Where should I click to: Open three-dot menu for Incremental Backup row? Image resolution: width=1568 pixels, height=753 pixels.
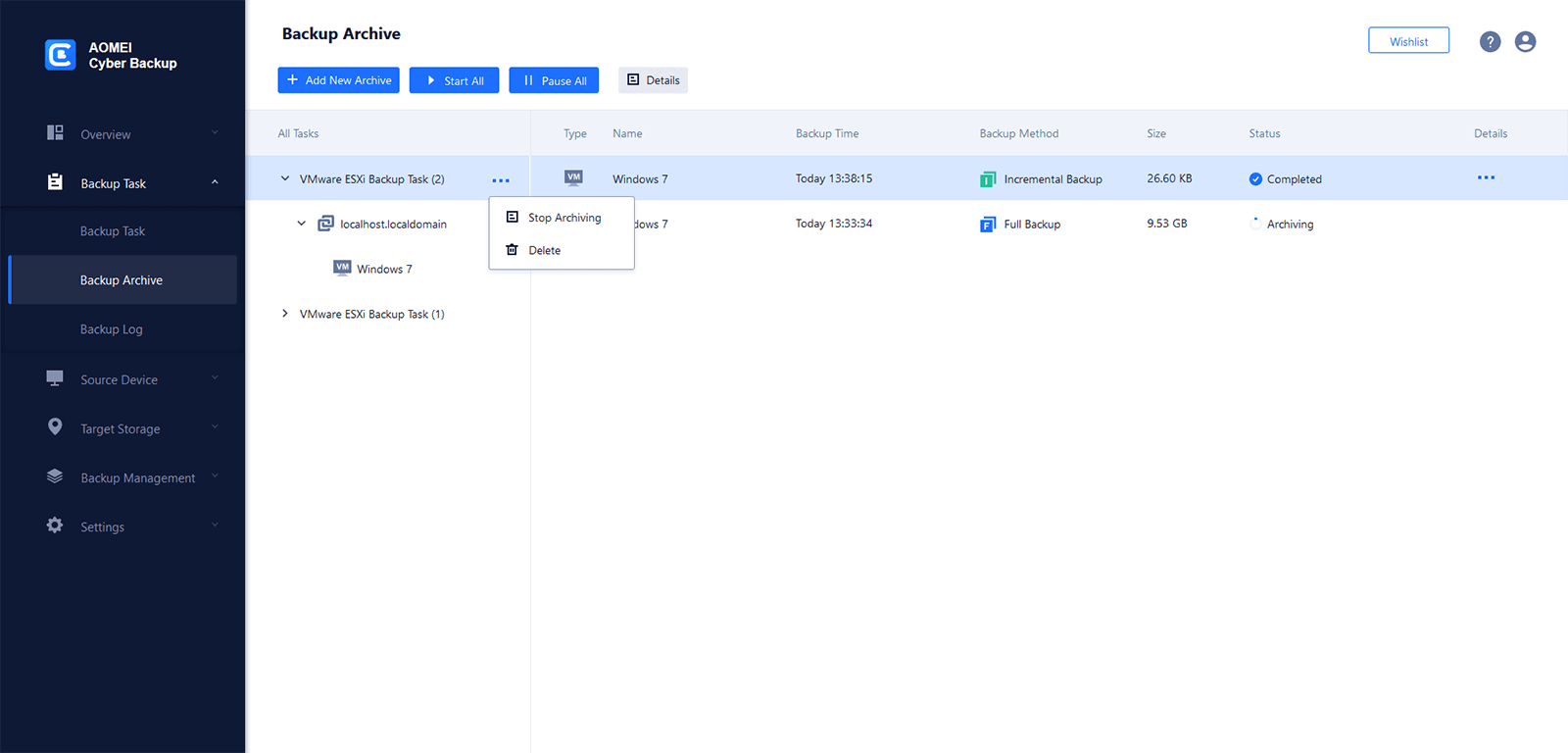[x=1486, y=178]
